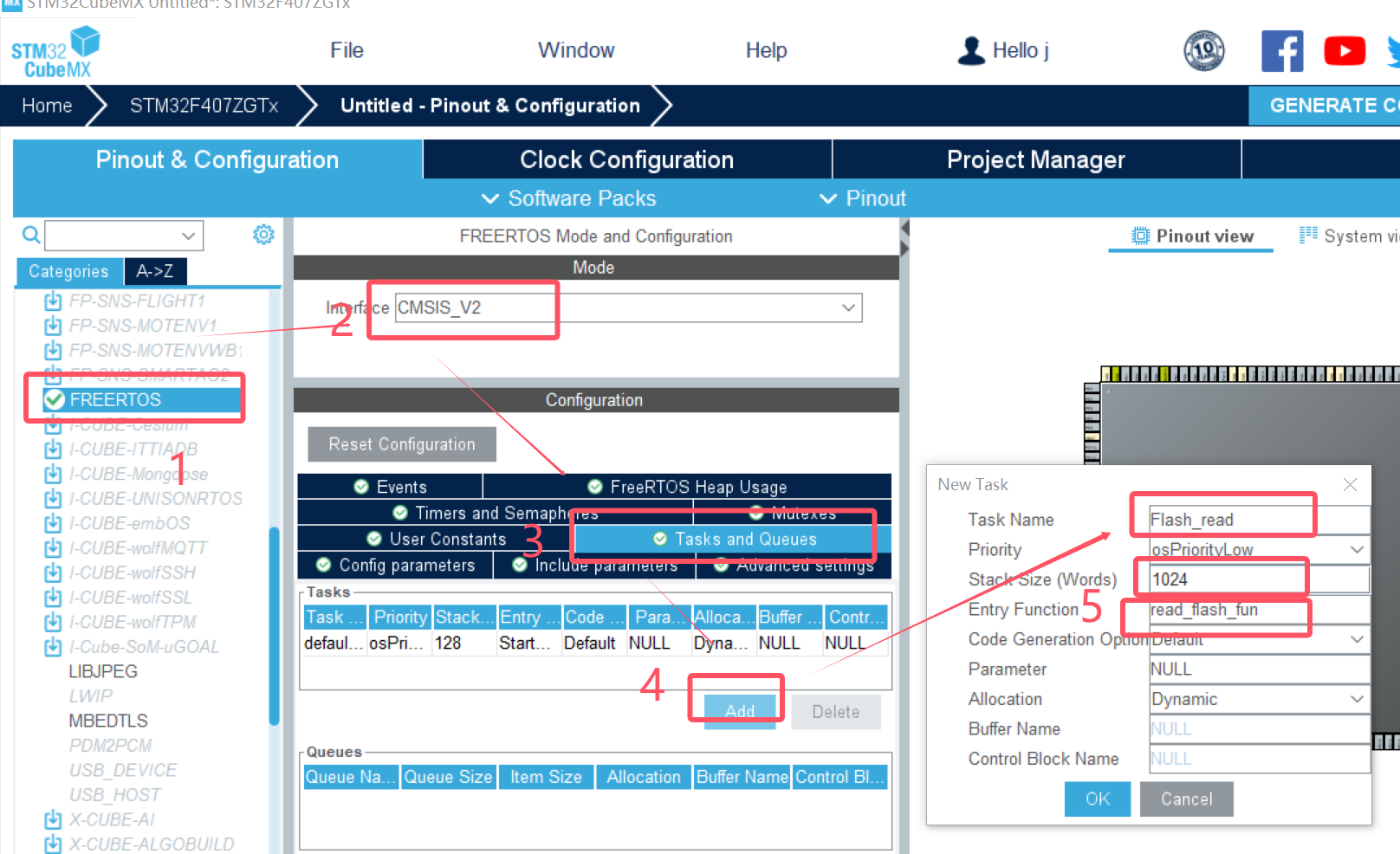Click the Stack Size input field
1400x854 pixels.
coord(1259,579)
